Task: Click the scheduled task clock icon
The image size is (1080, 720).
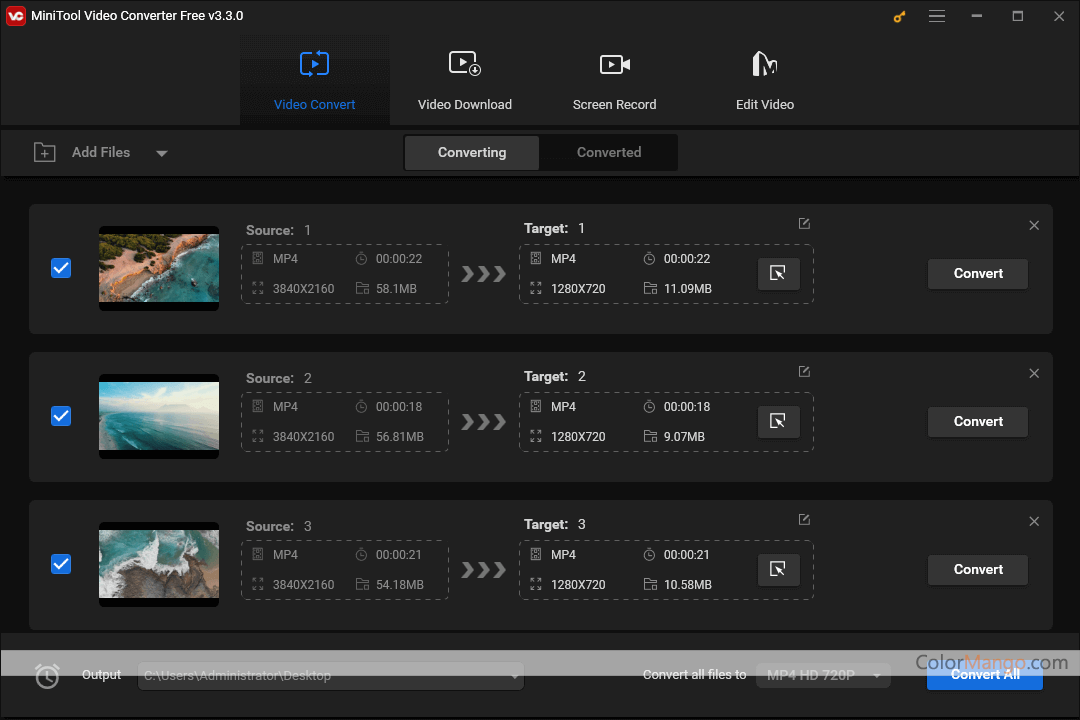Action: 47,676
